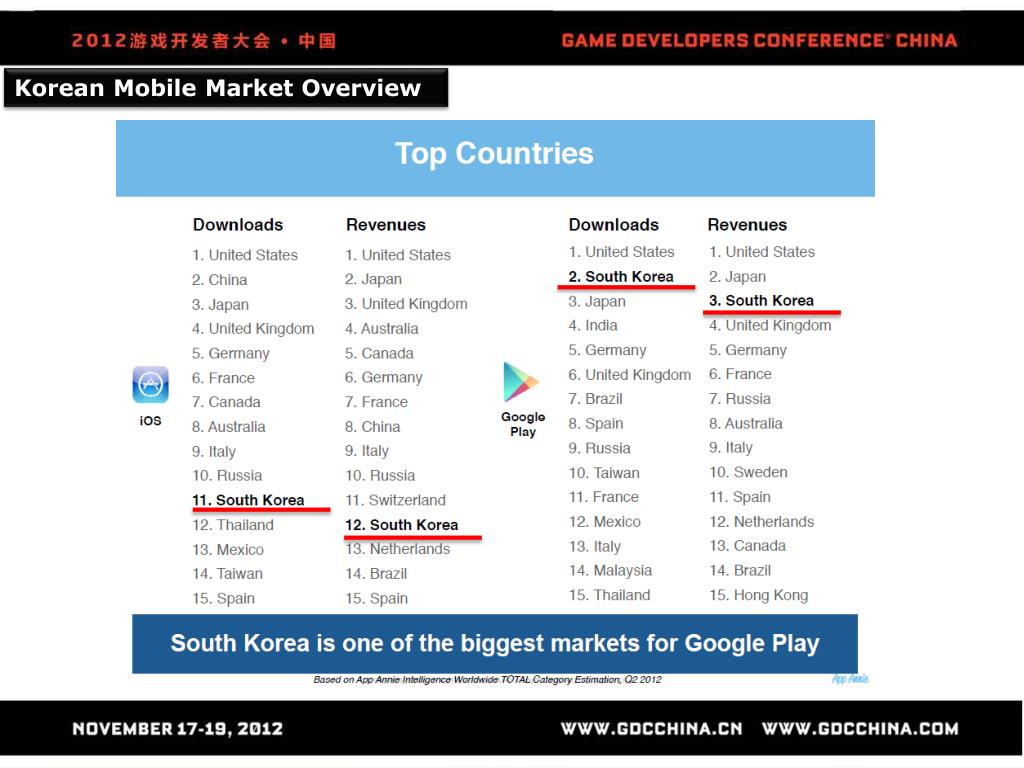Click the "7. Brazil" entry
The width and height of the screenshot is (1024, 768).
coord(595,399)
